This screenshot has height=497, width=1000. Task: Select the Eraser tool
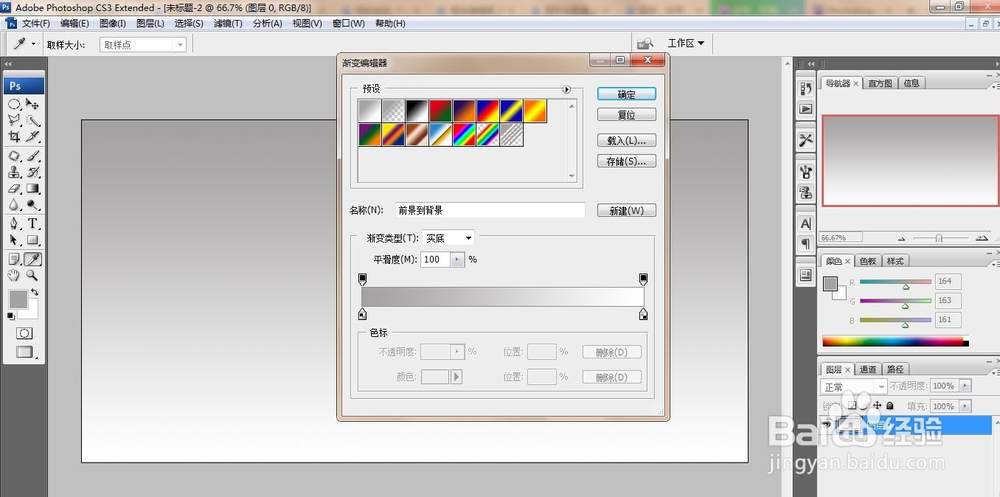coord(14,189)
